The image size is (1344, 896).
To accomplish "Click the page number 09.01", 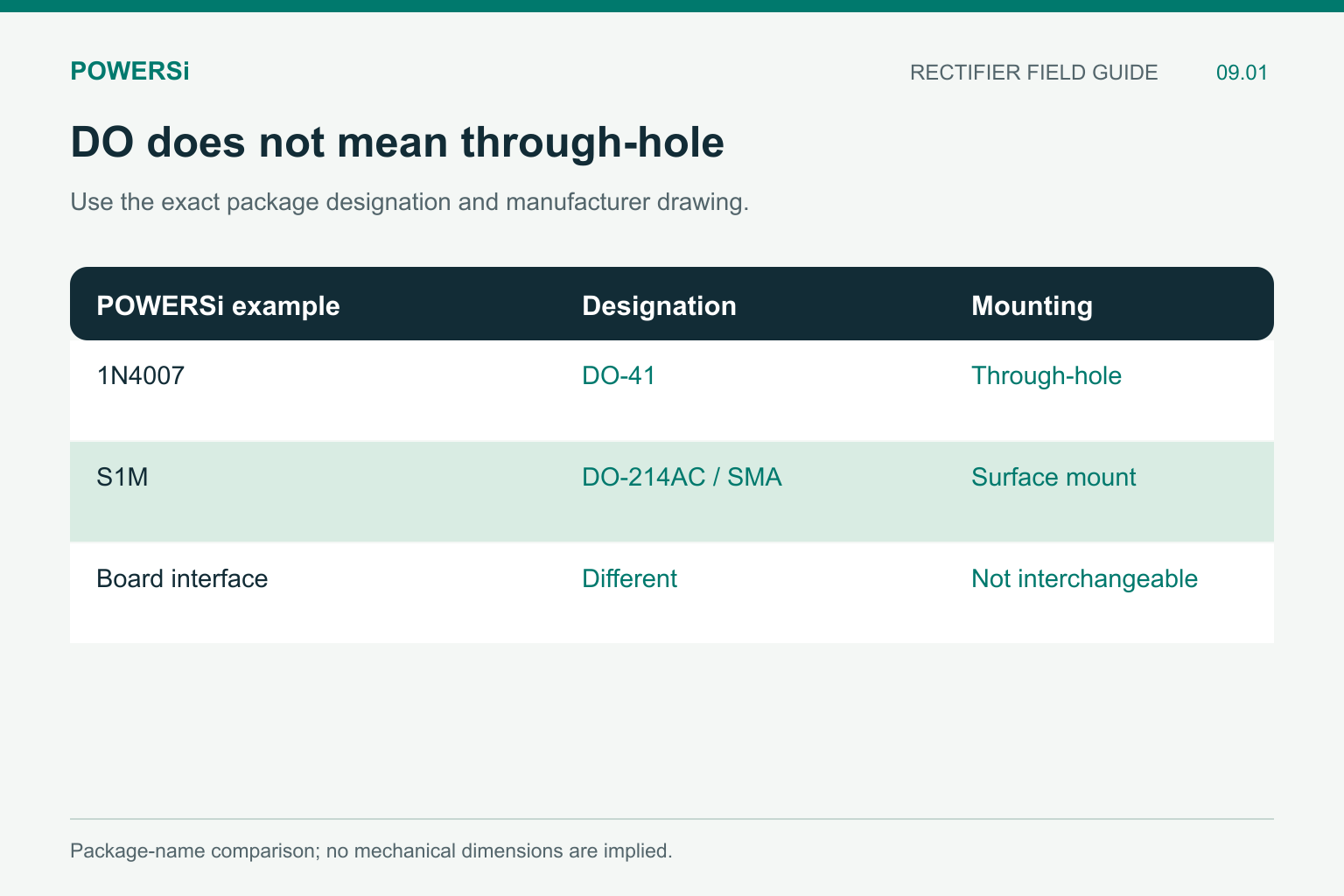I will 1242,73.
